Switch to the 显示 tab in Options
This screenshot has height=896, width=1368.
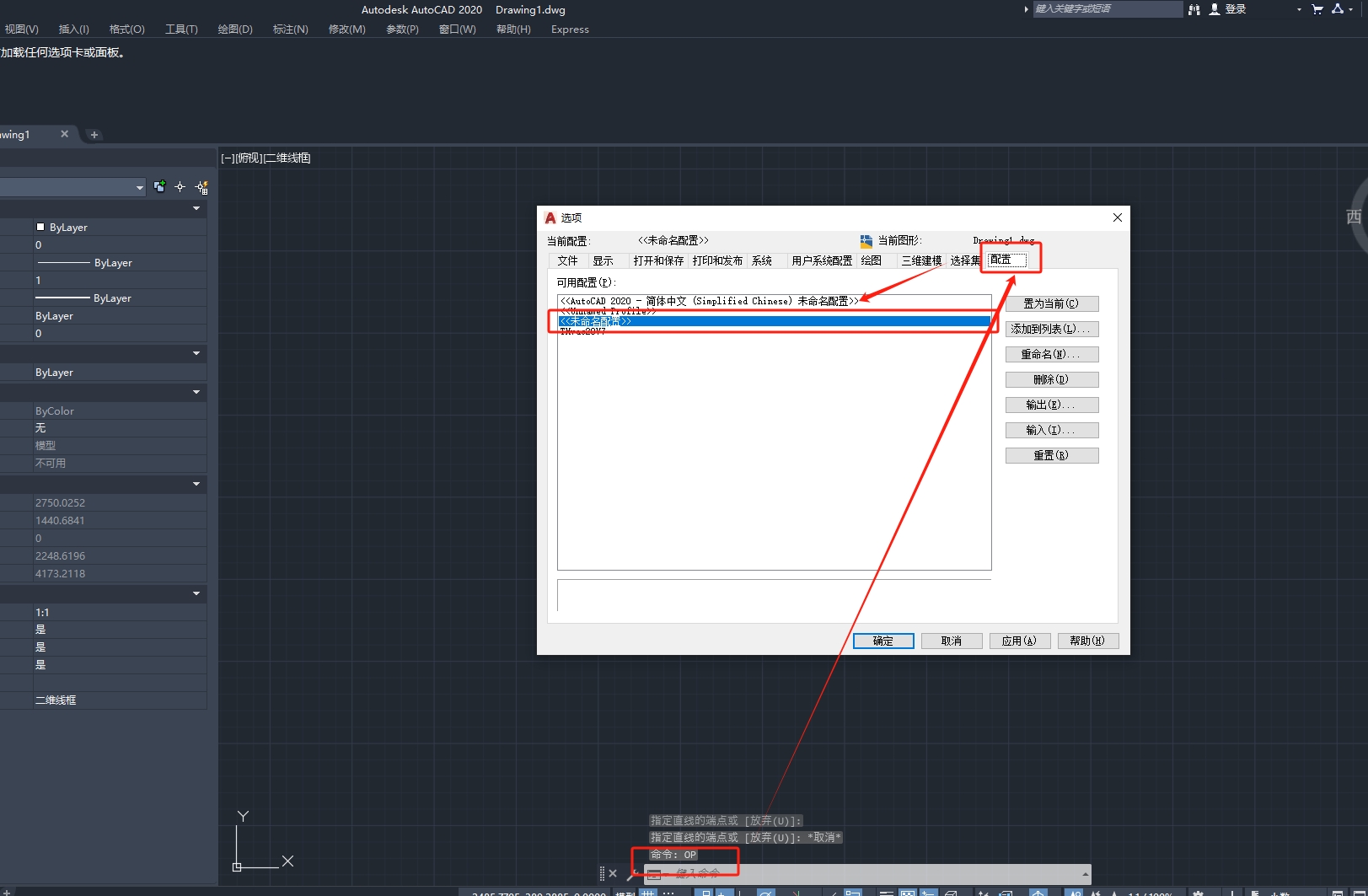coord(603,260)
